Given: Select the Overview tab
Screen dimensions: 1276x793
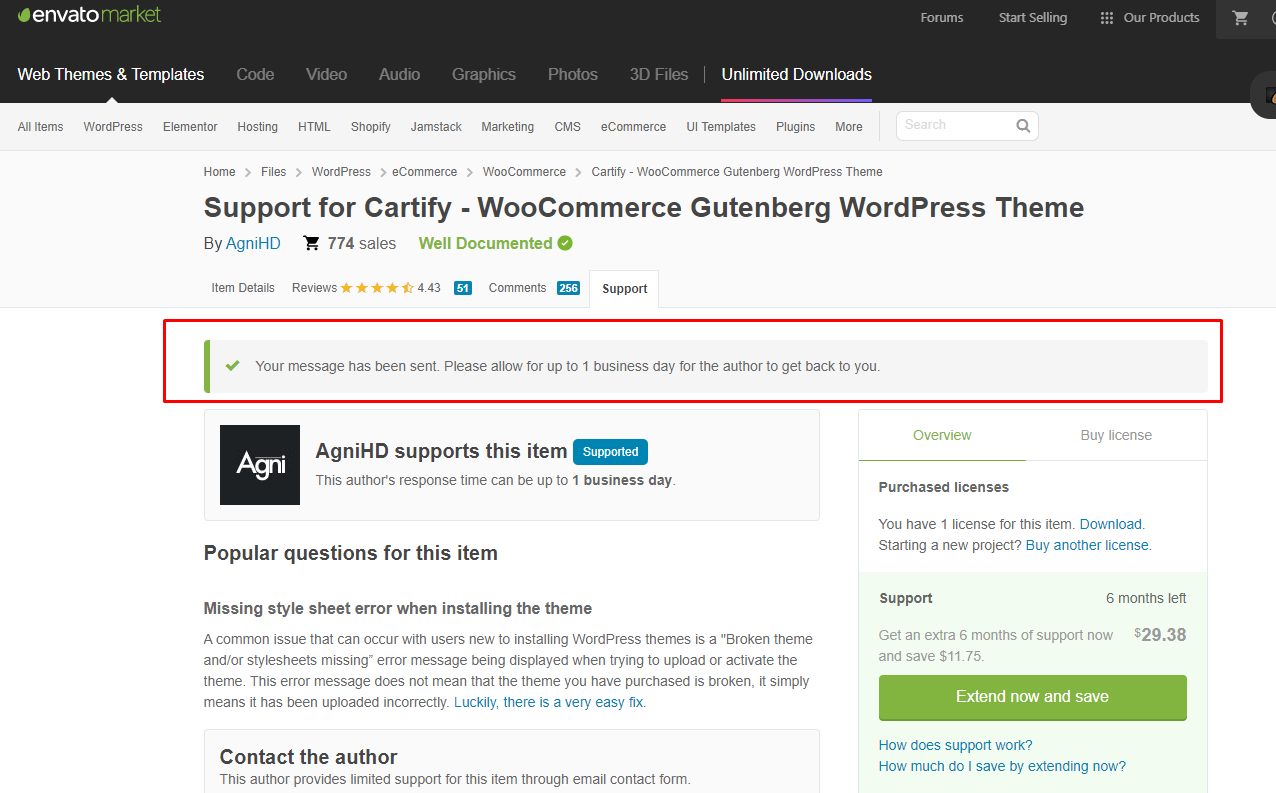Looking at the screenshot, I should (942, 435).
